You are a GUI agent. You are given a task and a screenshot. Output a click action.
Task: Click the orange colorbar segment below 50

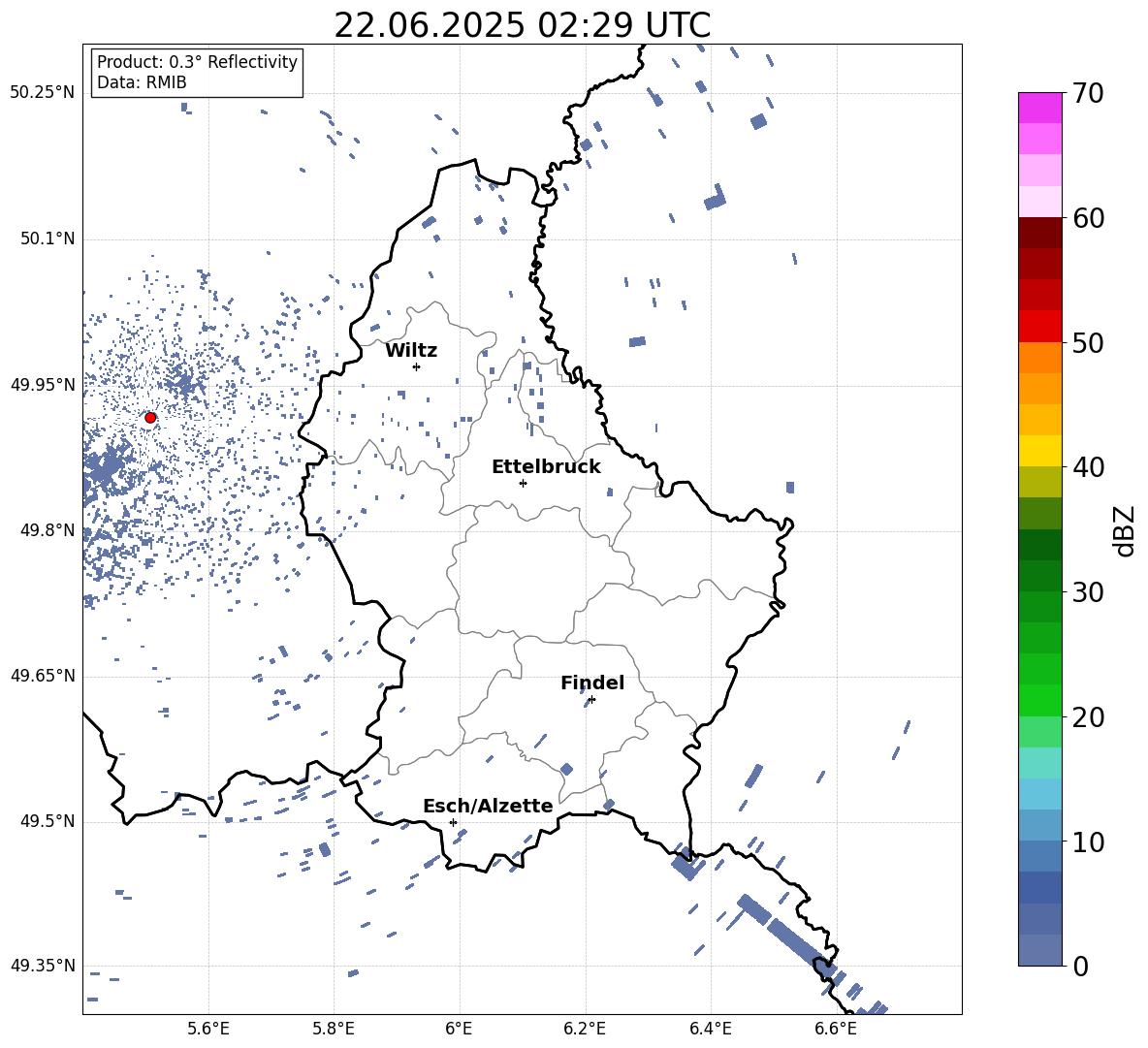click(1040, 358)
